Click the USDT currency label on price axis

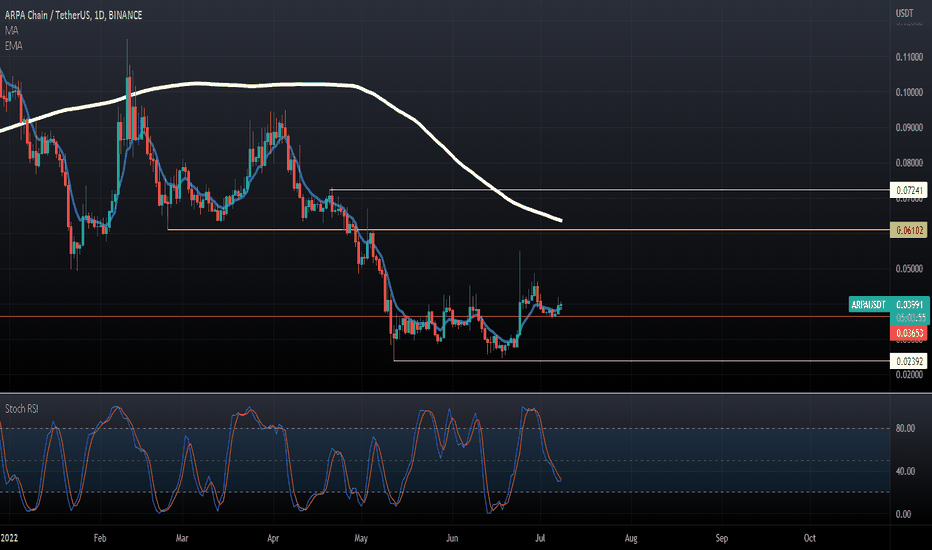click(904, 13)
